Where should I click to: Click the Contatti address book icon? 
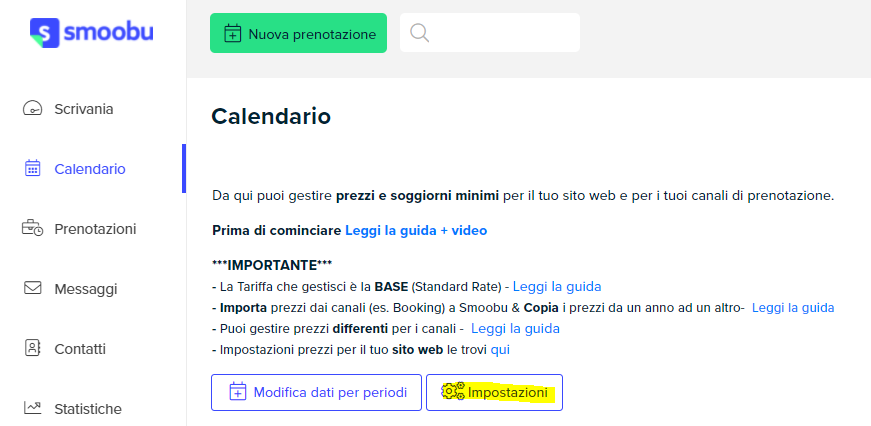[x=32, y=348]
